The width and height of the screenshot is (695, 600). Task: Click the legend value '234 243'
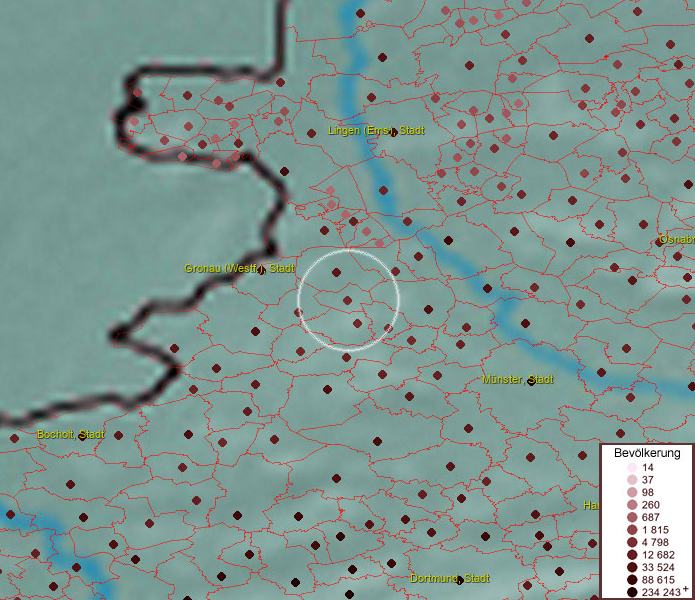[x=661, y=592]
